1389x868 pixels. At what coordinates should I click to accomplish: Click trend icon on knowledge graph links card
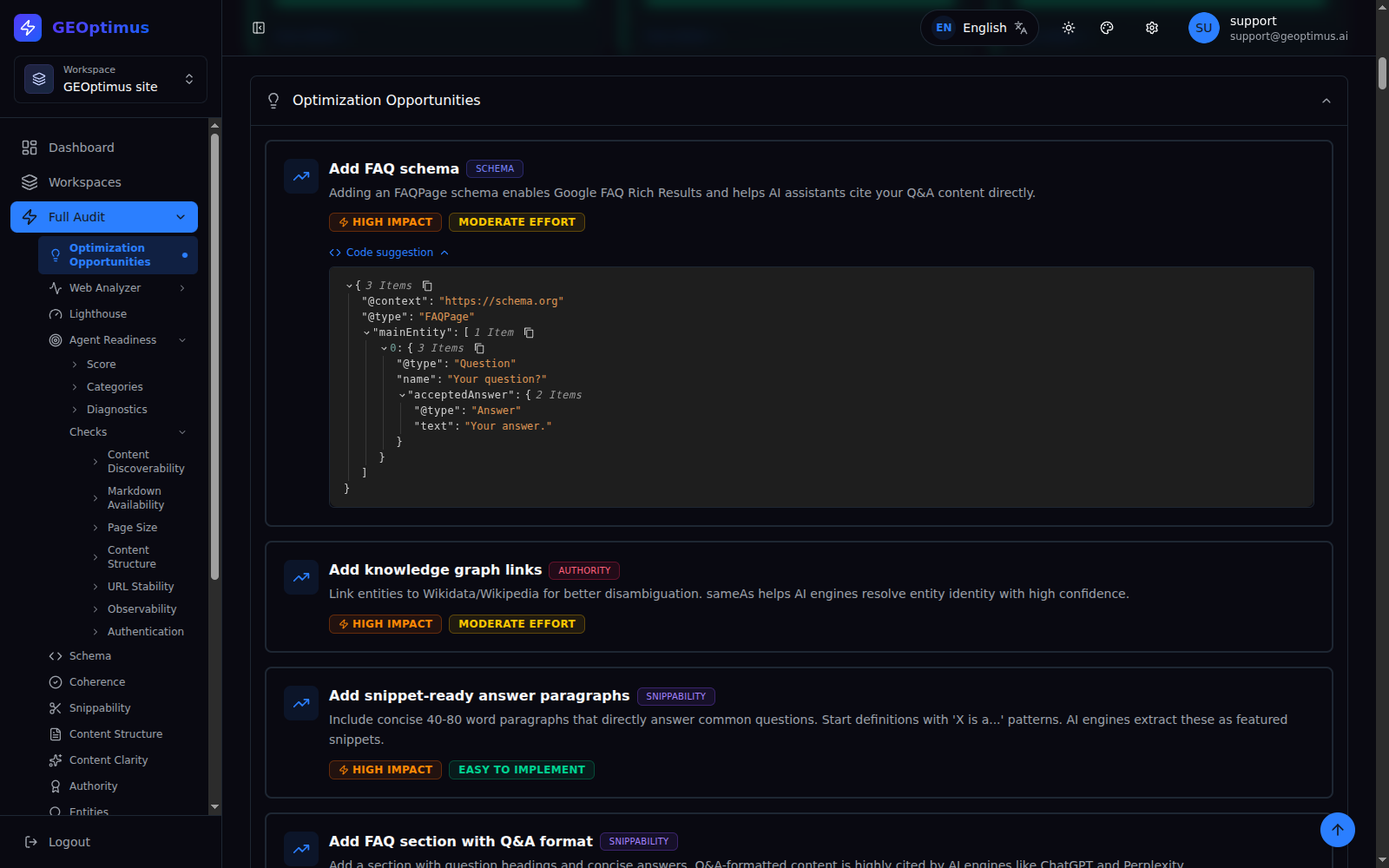(301, 577)
